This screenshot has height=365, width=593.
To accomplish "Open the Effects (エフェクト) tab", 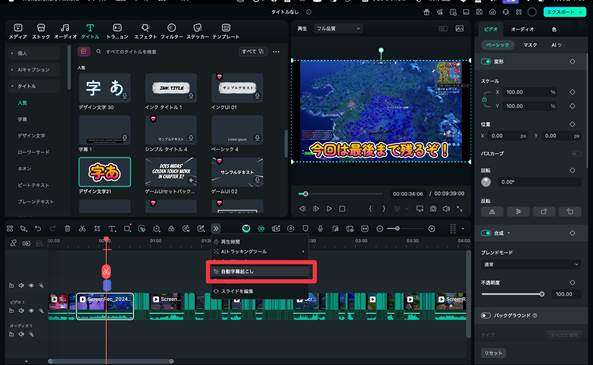I will pos(145,31).
